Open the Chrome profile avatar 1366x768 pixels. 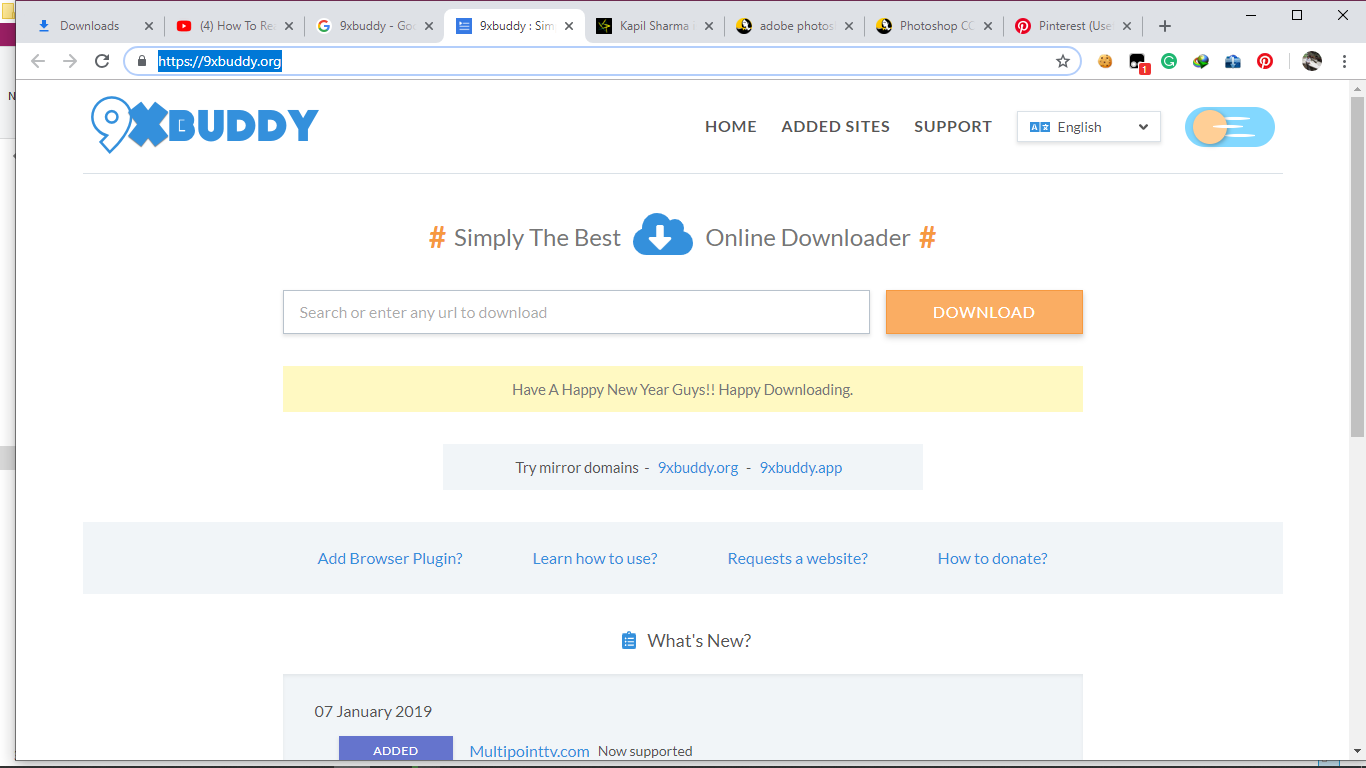[1312, 61]
